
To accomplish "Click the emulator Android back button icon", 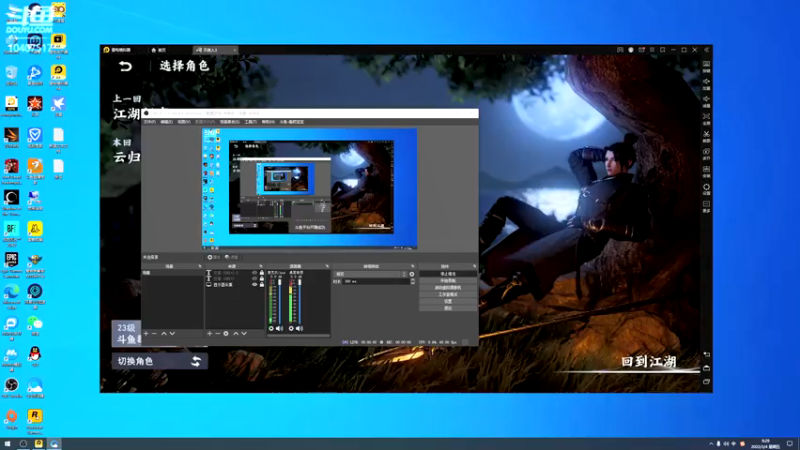I will pos(706,354).
